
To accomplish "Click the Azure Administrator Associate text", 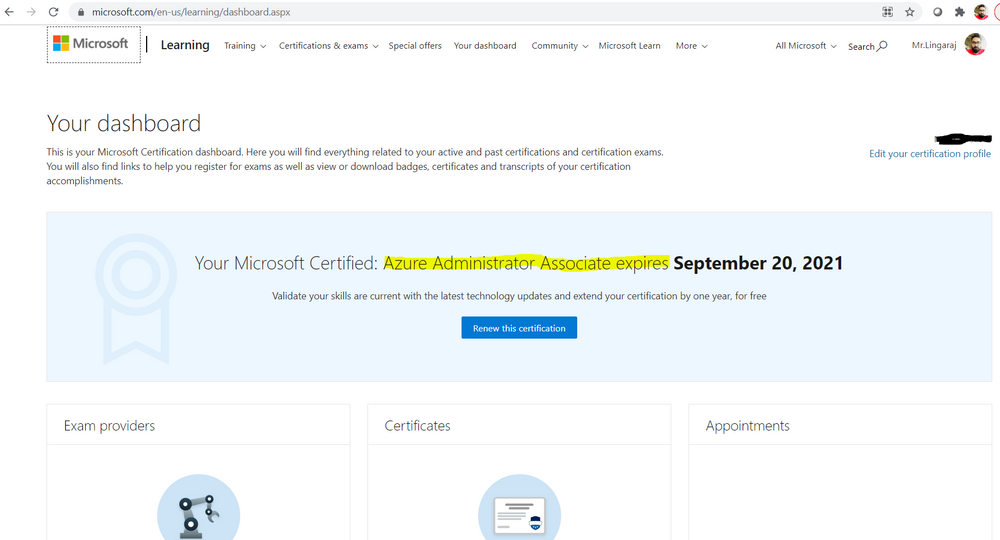I will [x=497, y=263].
